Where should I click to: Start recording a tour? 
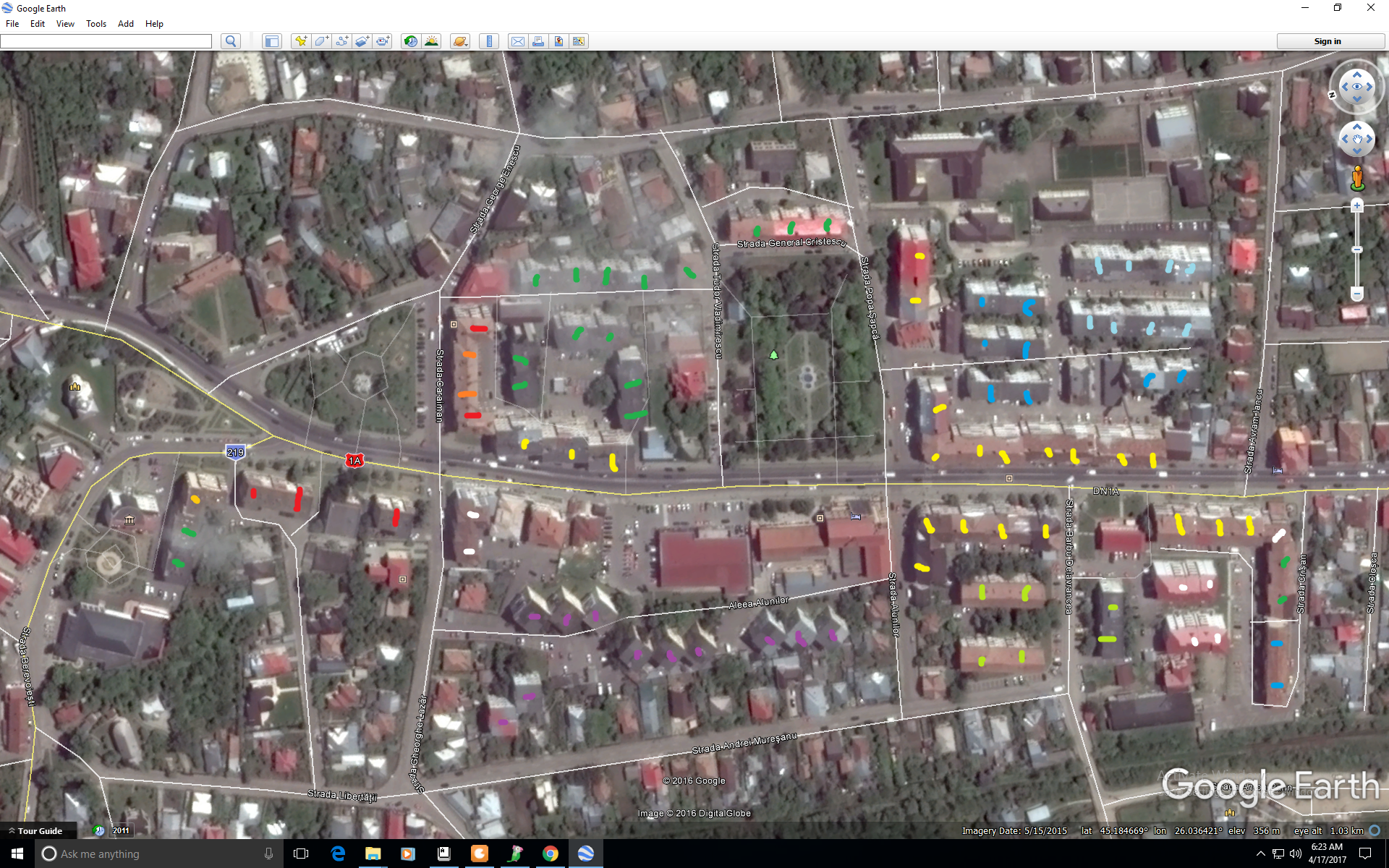pyautogui.click(x=383, y=41)
